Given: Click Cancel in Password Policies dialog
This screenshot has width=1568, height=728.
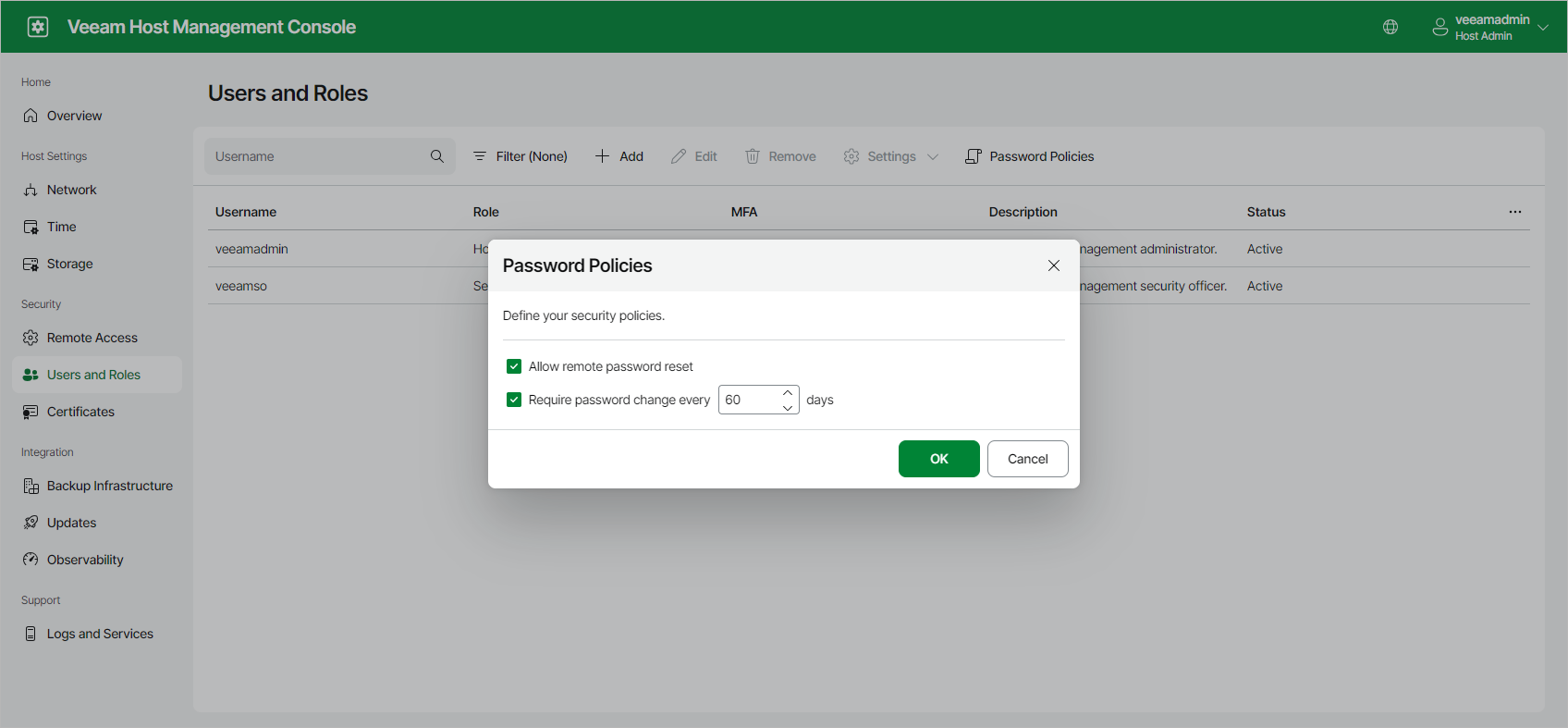Looking at the screenshot, I should (1028, 459).
